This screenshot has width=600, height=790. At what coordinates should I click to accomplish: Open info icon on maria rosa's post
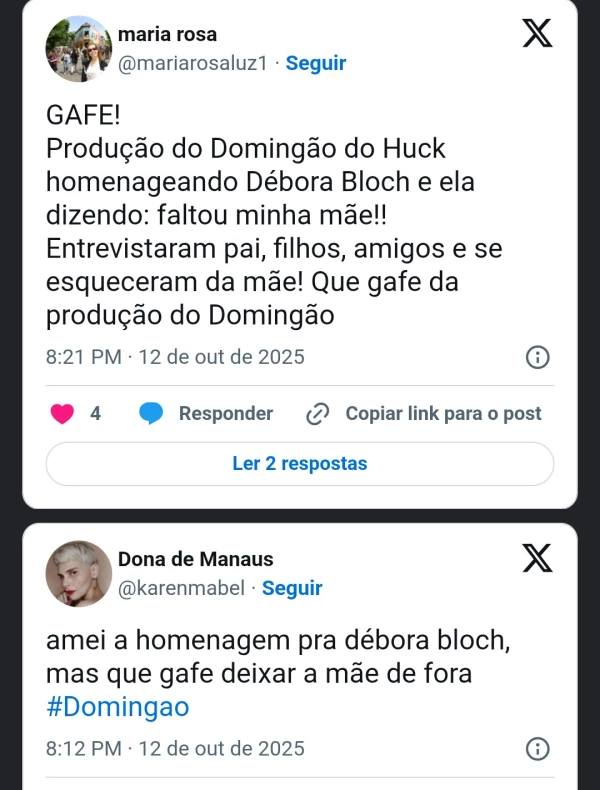click(x=537, y=357)
